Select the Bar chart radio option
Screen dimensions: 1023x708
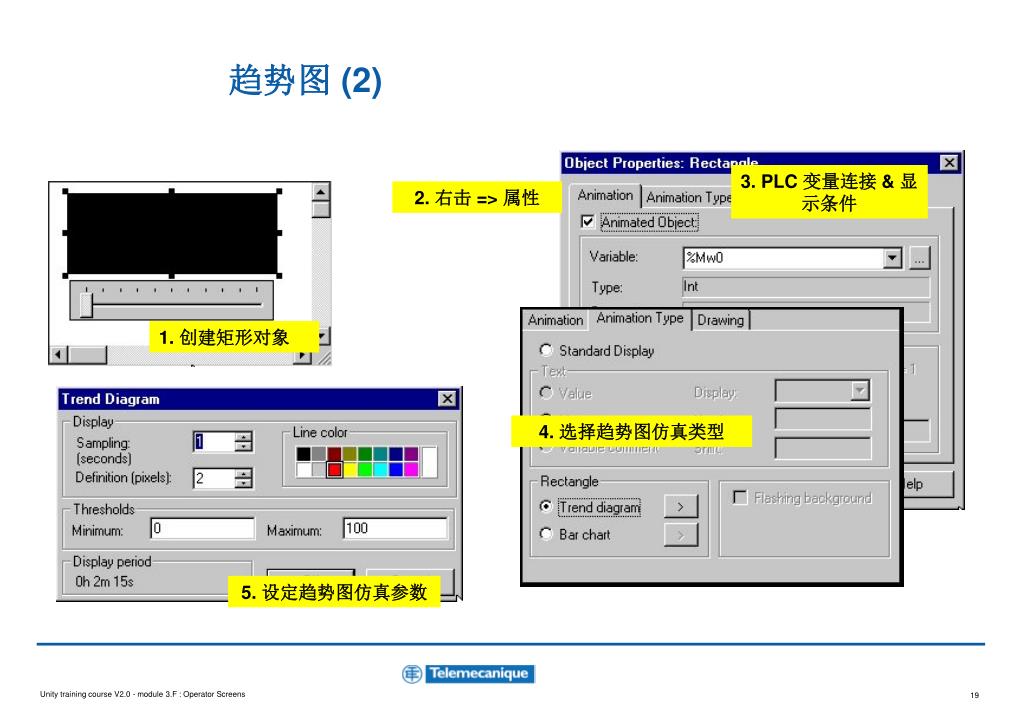coord(546,534)
